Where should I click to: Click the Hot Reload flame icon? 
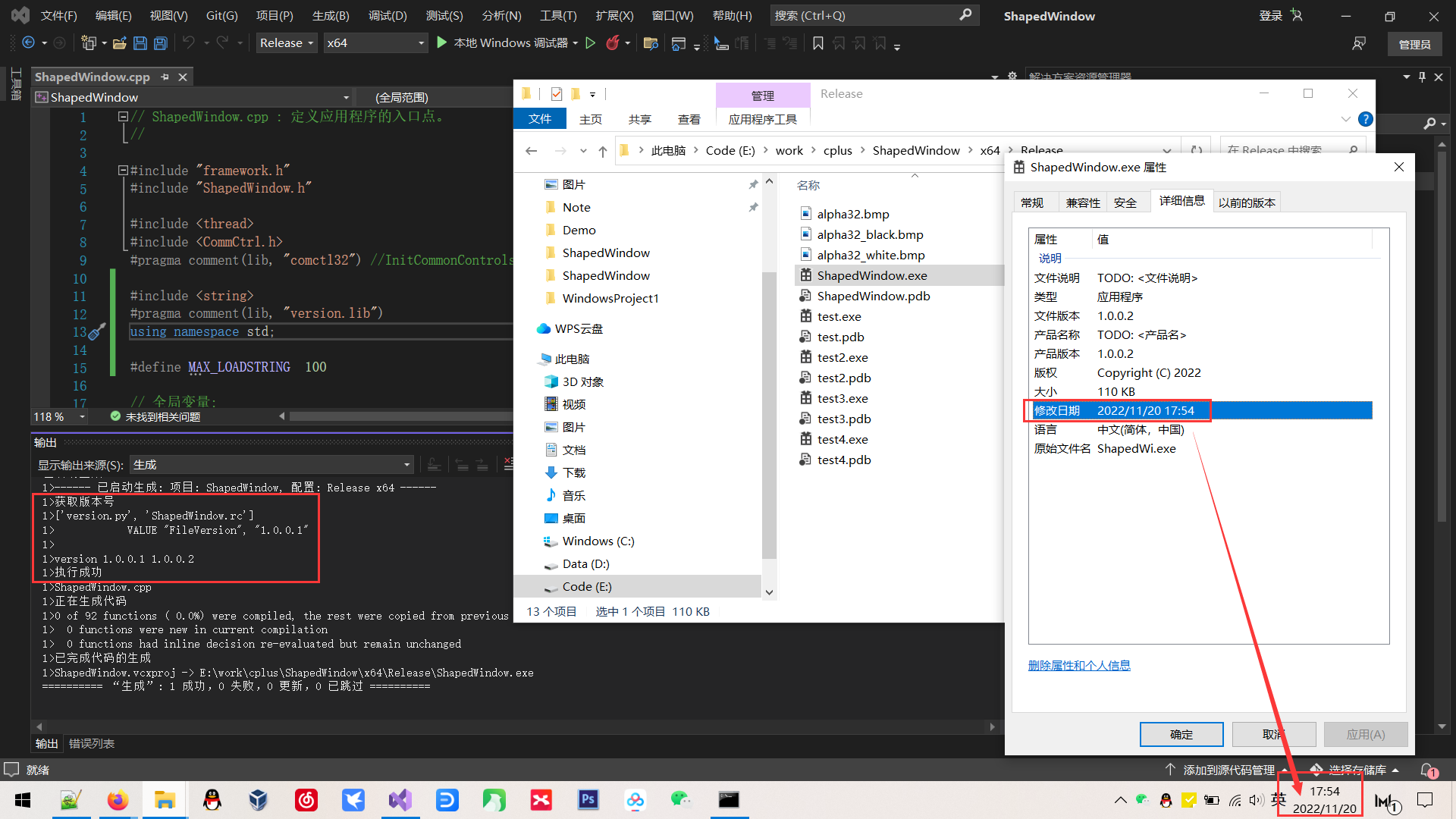(613, 43)
